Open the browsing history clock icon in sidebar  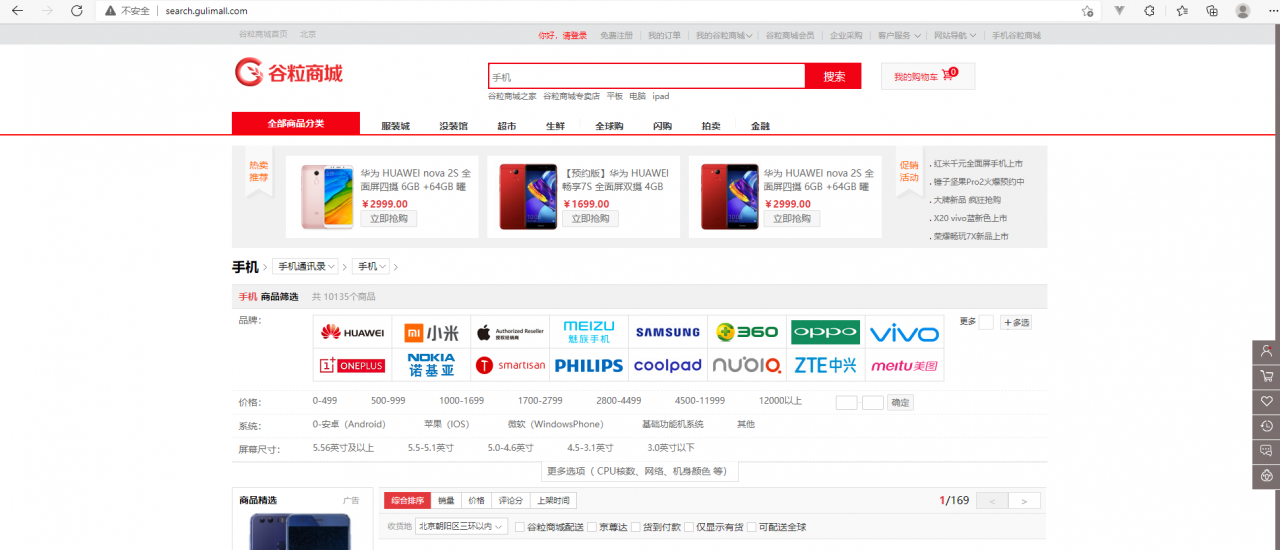1266,426
